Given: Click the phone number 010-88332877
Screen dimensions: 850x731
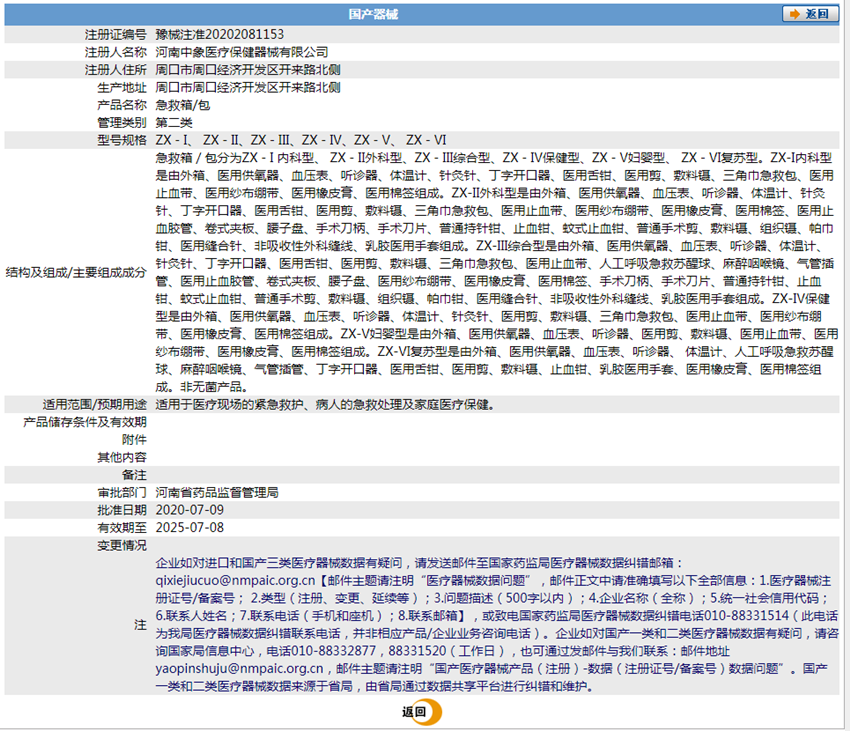Looking at the screenshot, I should click(x=334, y=651).
